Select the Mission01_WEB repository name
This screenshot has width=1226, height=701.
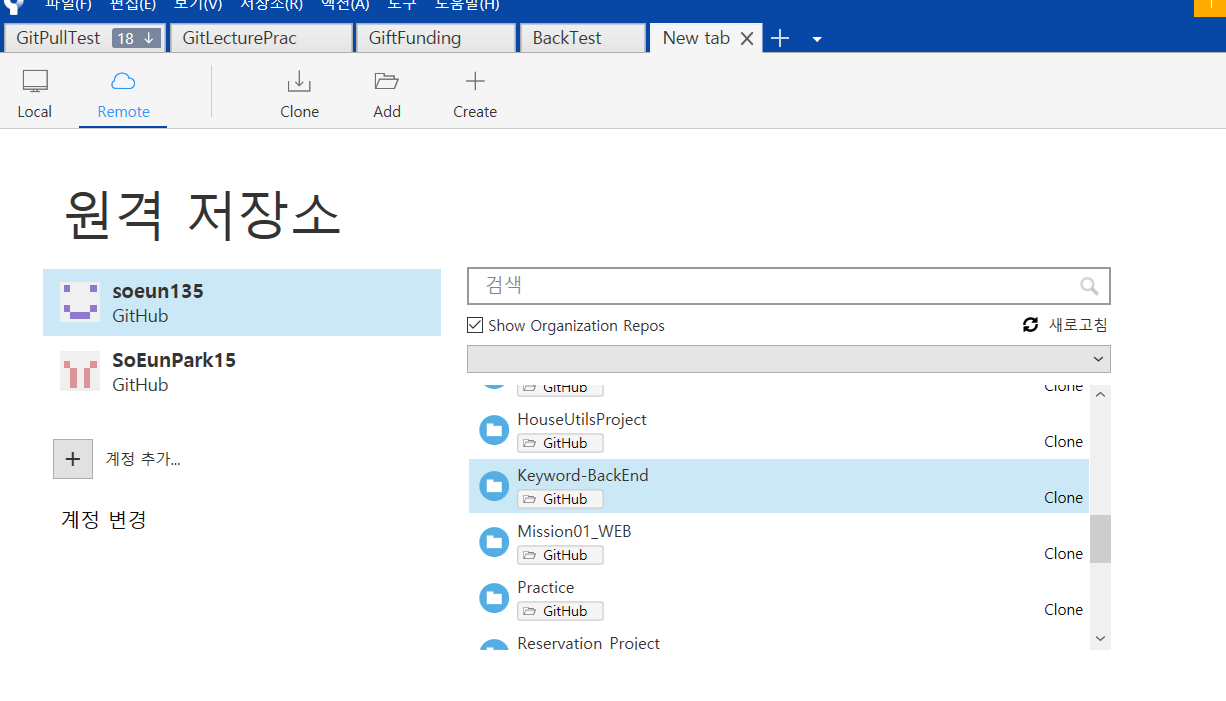[x=574, y=531]
